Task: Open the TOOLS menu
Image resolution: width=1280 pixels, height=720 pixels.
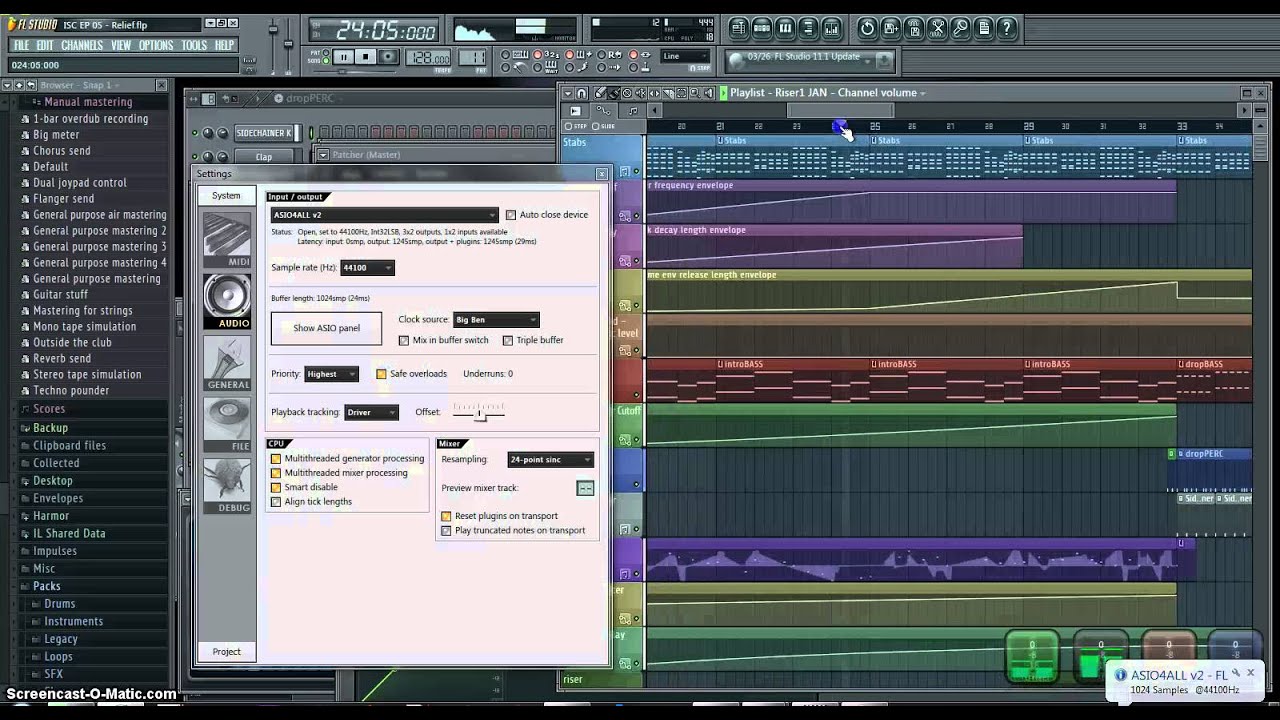Action: [x=194, y=45]
